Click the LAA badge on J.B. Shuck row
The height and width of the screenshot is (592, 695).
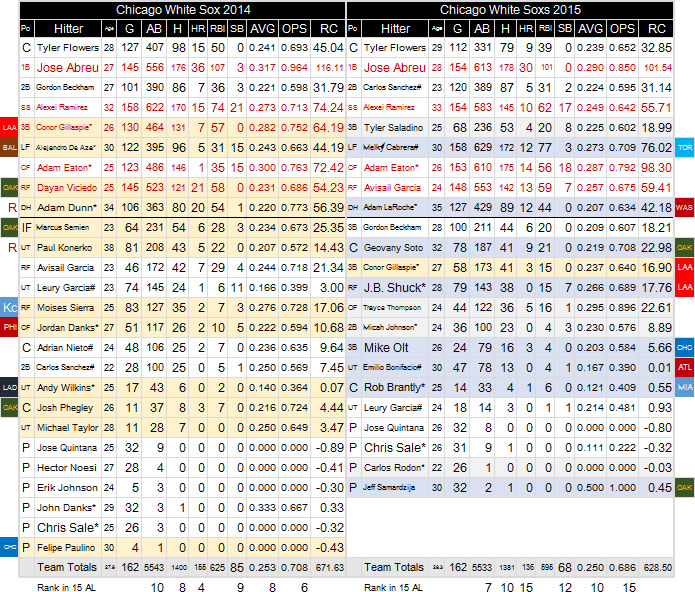click(685, 288)
